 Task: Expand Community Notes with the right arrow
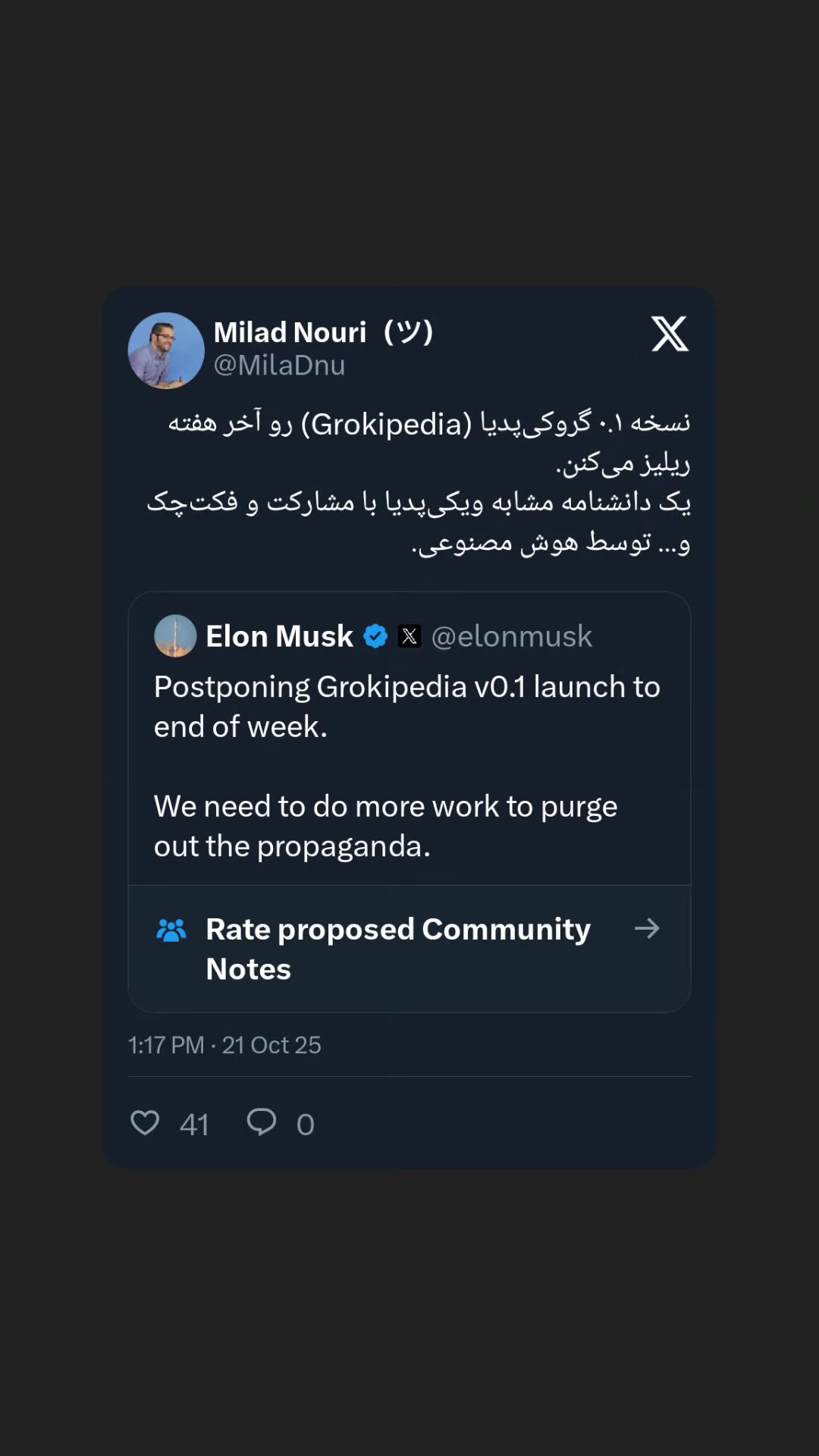647,928
